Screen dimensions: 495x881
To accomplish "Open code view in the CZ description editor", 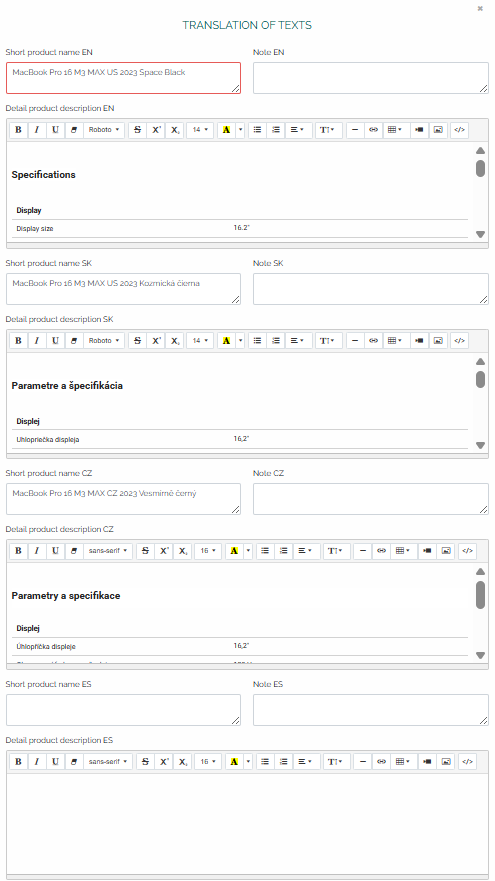I will click(x=467, y=551).
